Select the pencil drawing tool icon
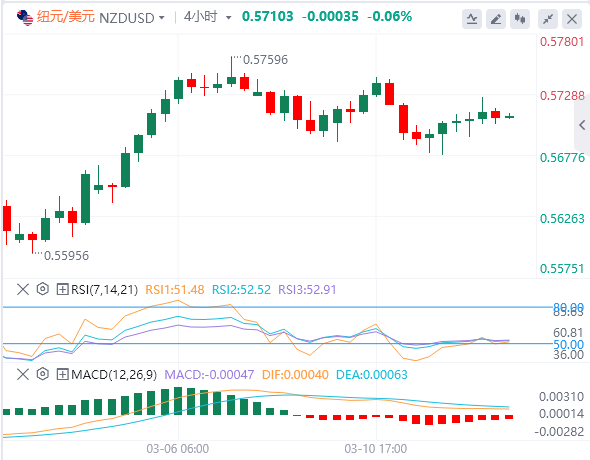 pos(496,19)
